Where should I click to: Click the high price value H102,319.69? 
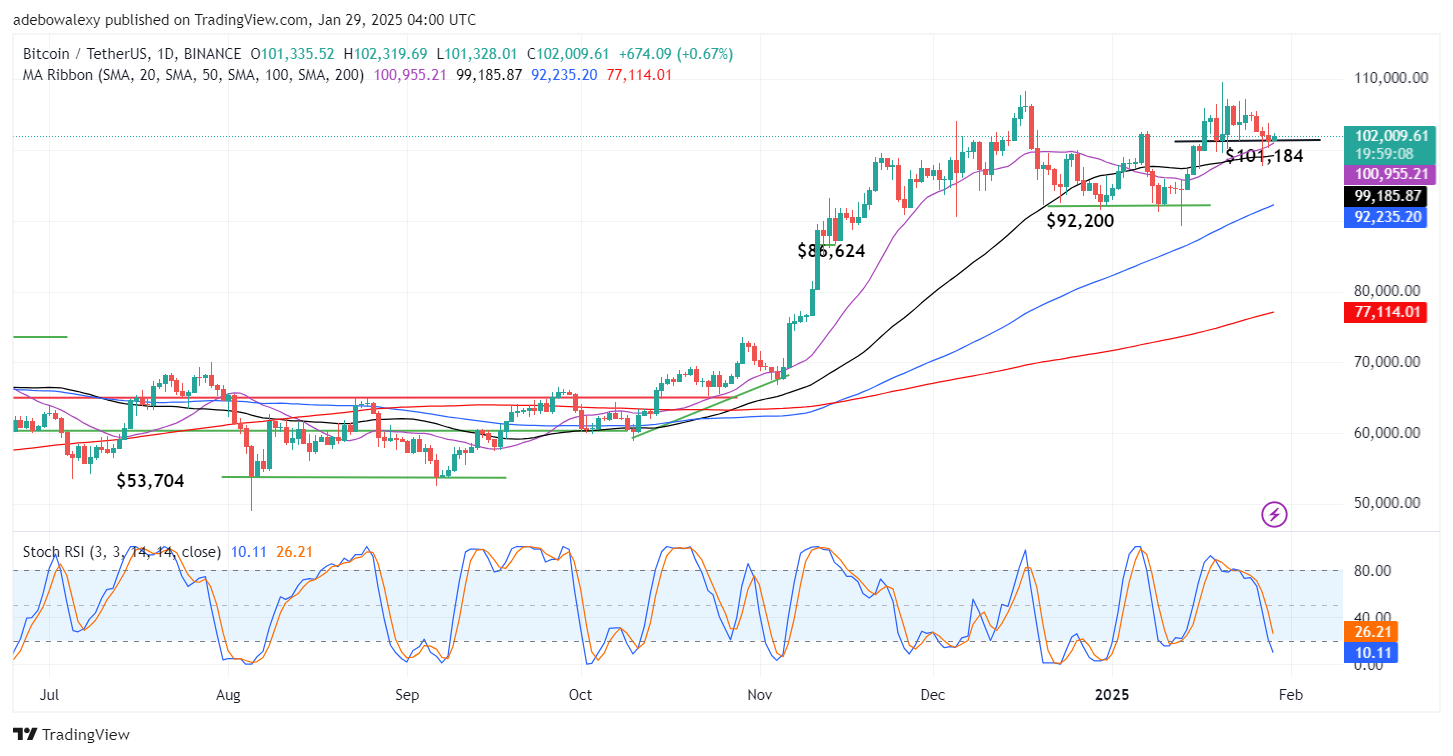[388, 54]
